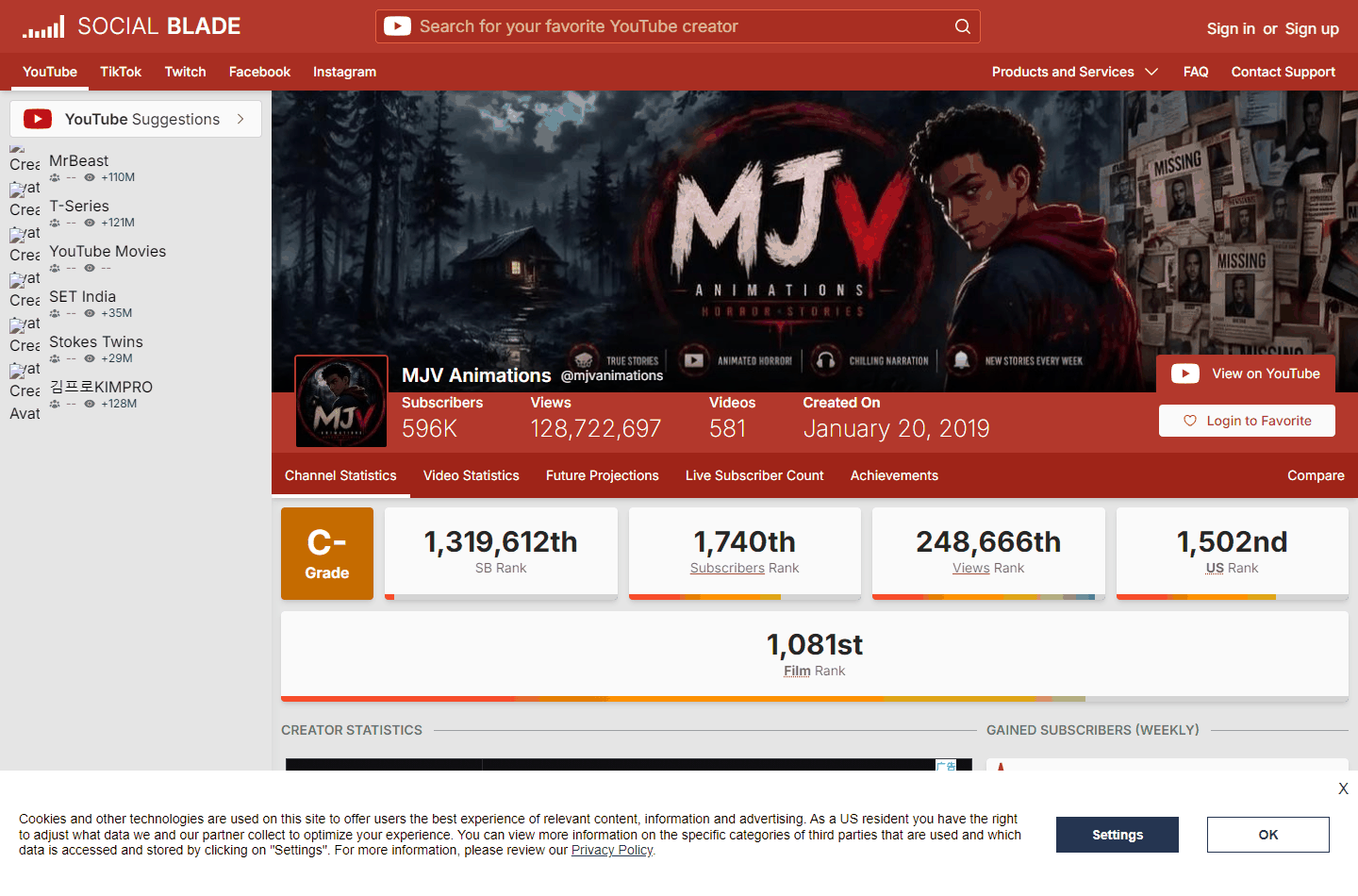Click the 128,722,697 views value
1358x896 pixels.
point(596,428)
